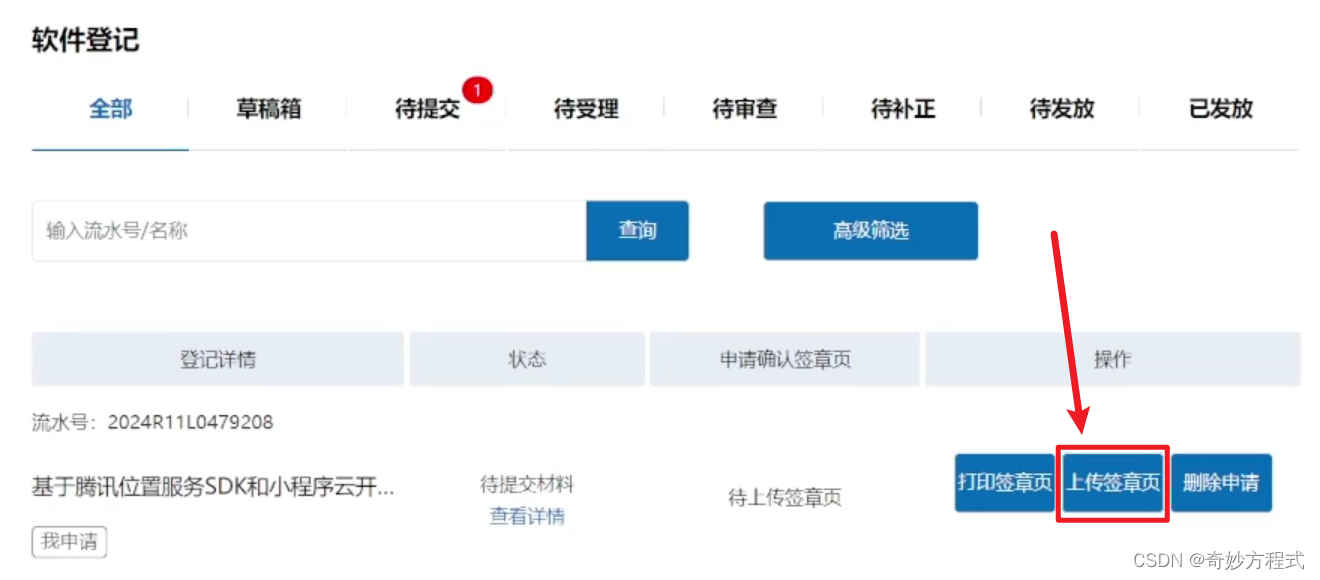Open the 待审查 tab

tap(744, 110)
